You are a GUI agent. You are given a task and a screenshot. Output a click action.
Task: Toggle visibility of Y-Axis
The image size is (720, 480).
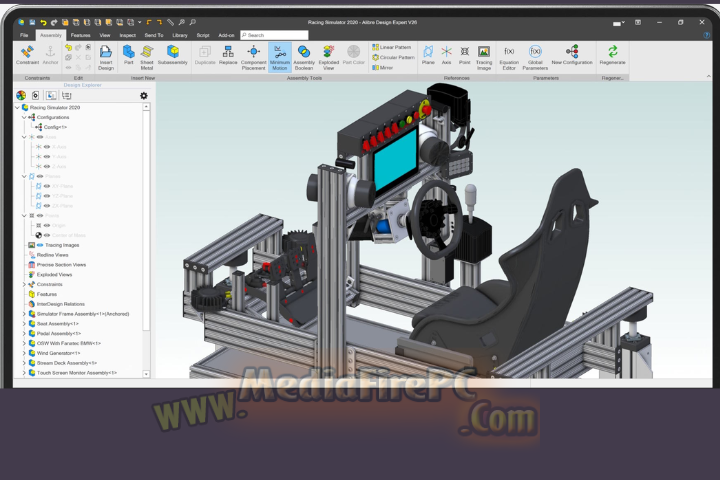[47, 157]
